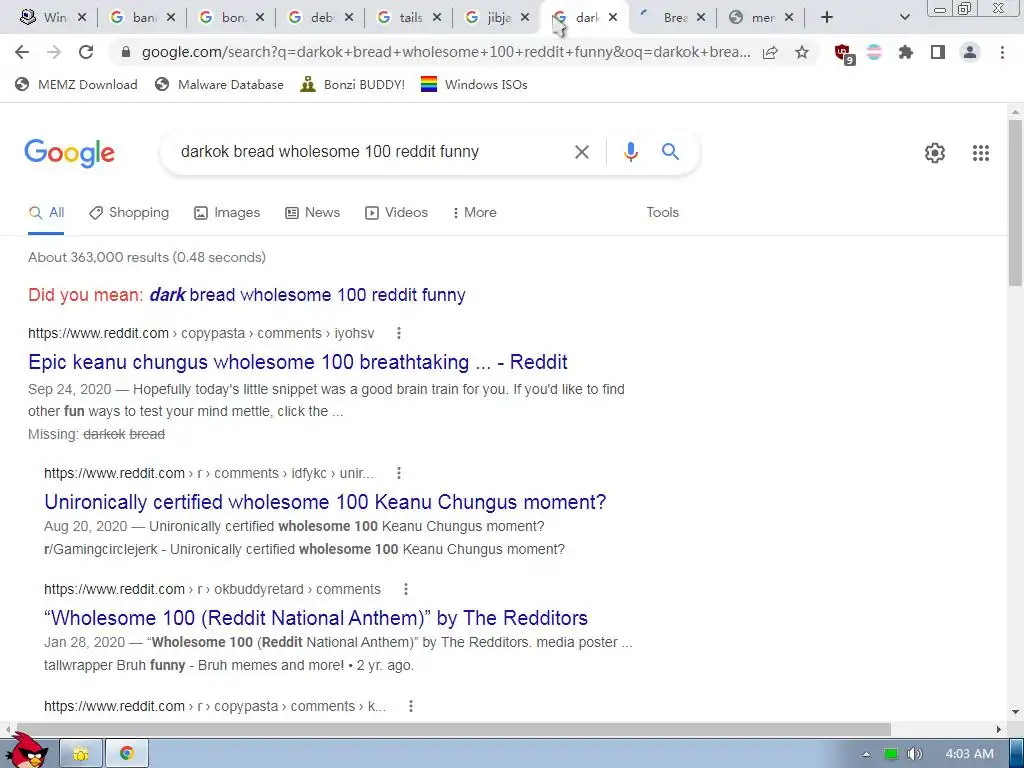1024x768 pixels.
Task: Close the 'tails' tab
Action: [x=437, y=18]
